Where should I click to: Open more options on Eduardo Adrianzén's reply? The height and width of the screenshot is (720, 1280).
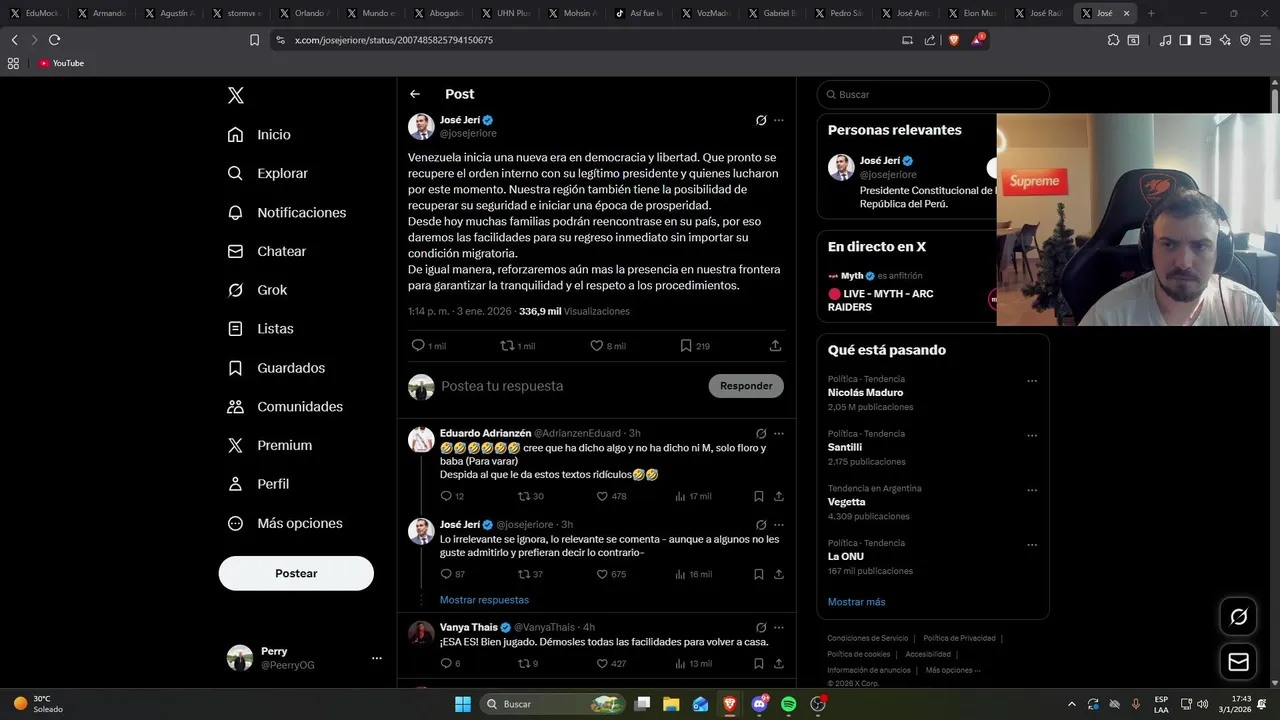(x=779, y=433)
